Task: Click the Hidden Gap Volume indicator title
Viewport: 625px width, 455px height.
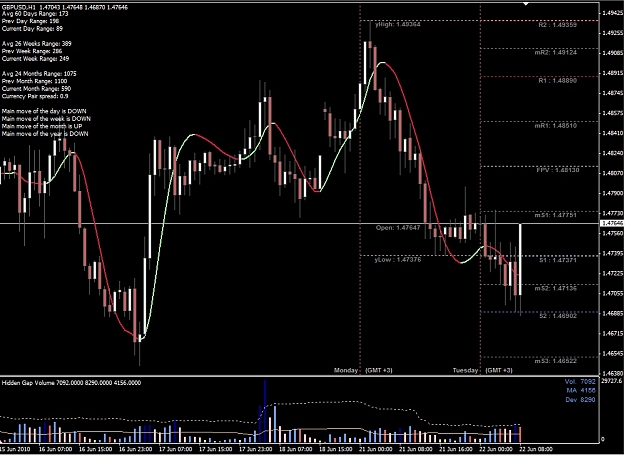Action: click(71, 383)
